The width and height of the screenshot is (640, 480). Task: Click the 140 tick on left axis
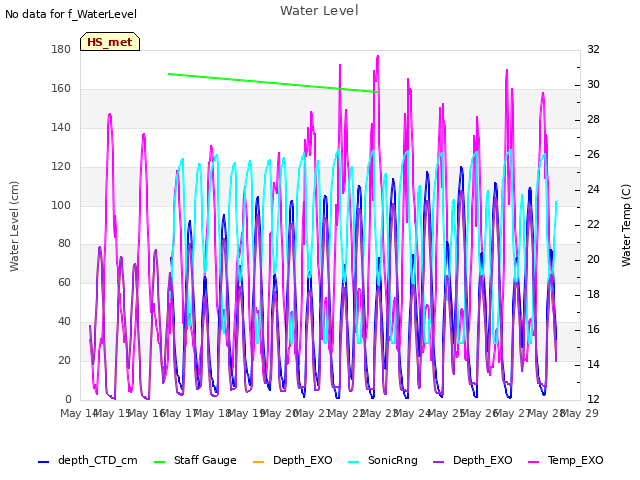tap(61, 127)
